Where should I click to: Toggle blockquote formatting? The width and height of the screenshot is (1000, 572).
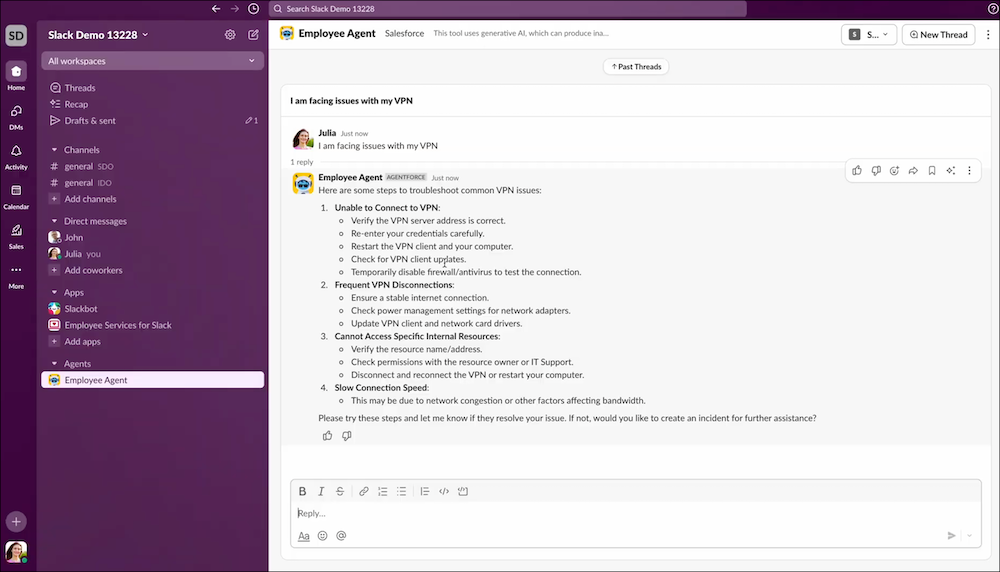click(425, 492)
